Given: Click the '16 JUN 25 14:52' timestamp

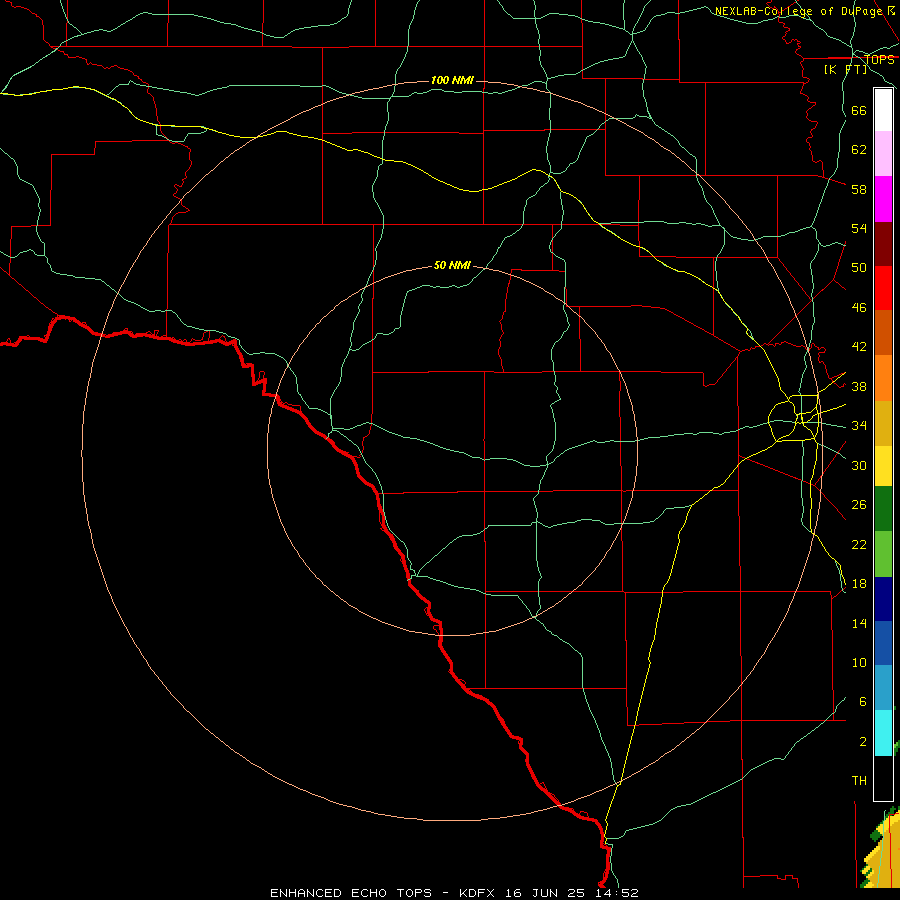Looking at the screenshot, I should point(571,893).
